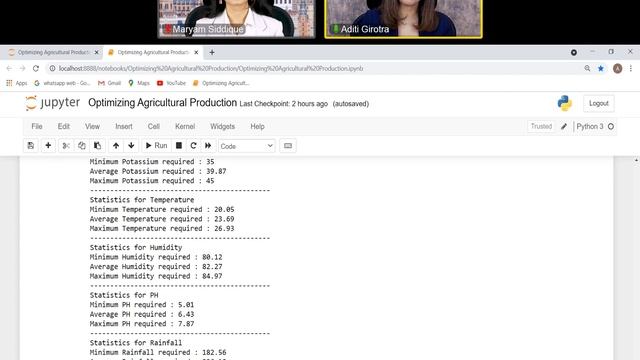Click the Python logo icon
640x360 pixels.
coord(565,103)
